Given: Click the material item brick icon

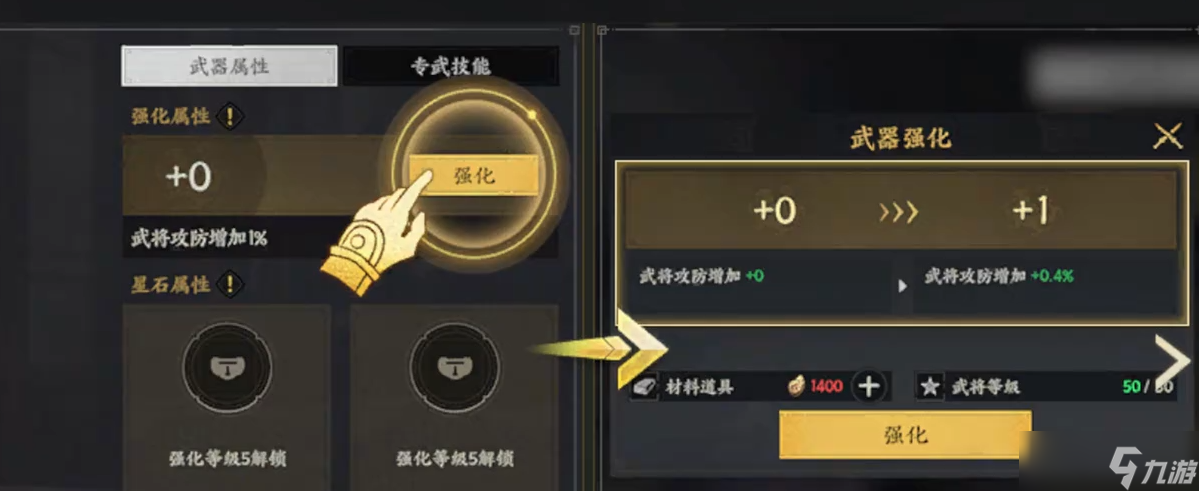Looking at the screenshot, I should click(x=643, y=388).
